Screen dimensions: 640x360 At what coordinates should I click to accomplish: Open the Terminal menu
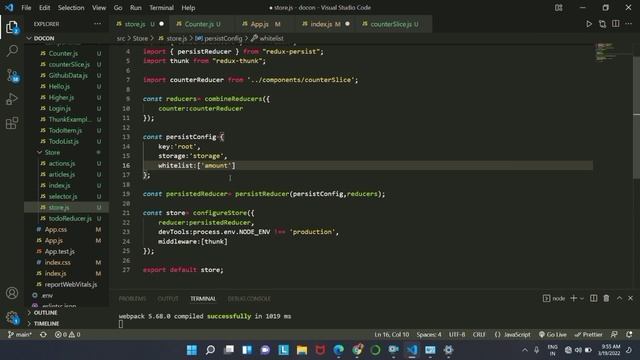click(x=161, y=8)
